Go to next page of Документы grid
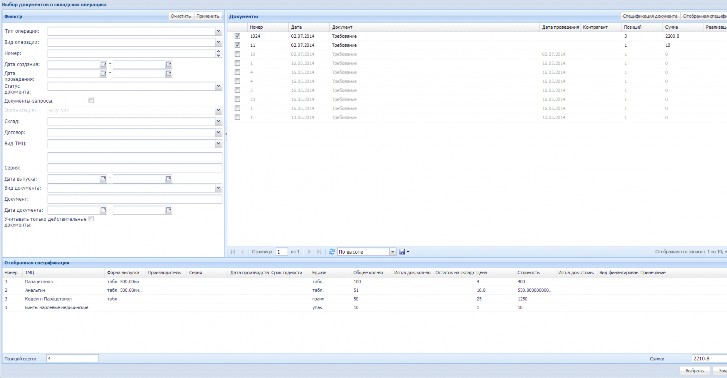Image resolution: width=727 pixels, height=378 pixels. click(309, 252)
